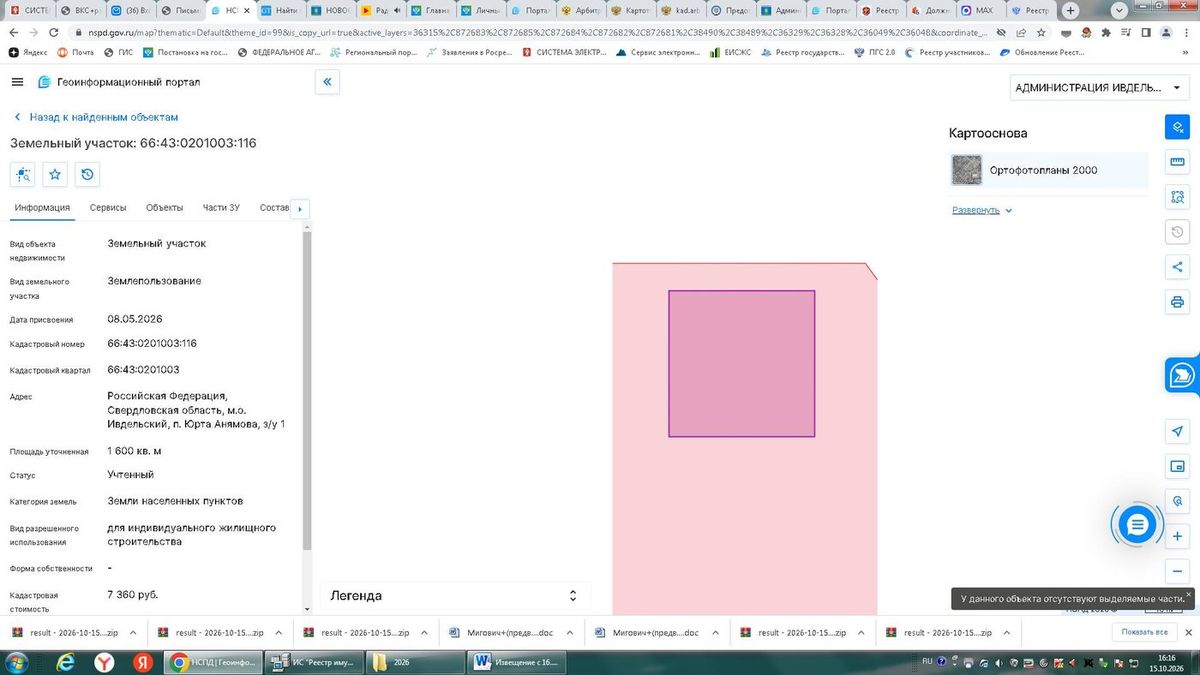The height and width of the screenshot is (675, 1200).
Task: Click Показать все downloads button
Action: pyautogui.click(x=1144, y=633)
